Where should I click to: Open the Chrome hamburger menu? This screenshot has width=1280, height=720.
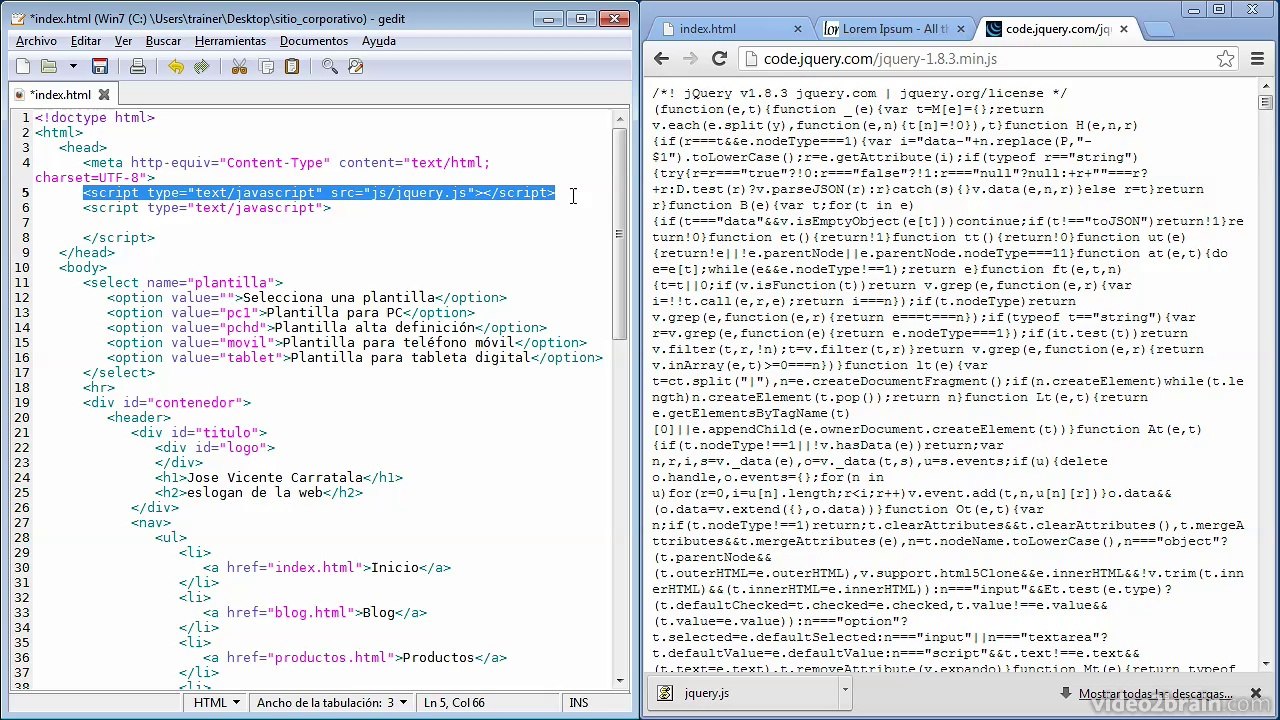point(1259,59)
